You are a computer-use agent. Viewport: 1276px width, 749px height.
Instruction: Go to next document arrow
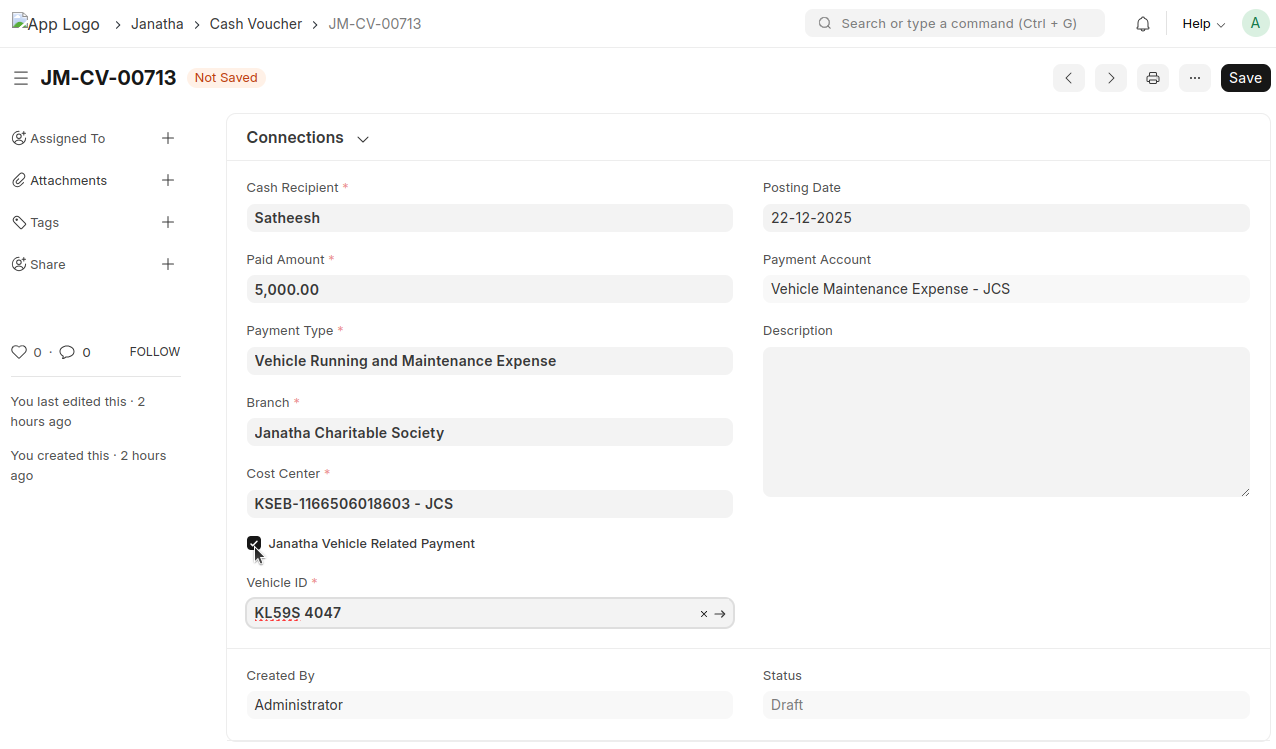coord(1111,78)
